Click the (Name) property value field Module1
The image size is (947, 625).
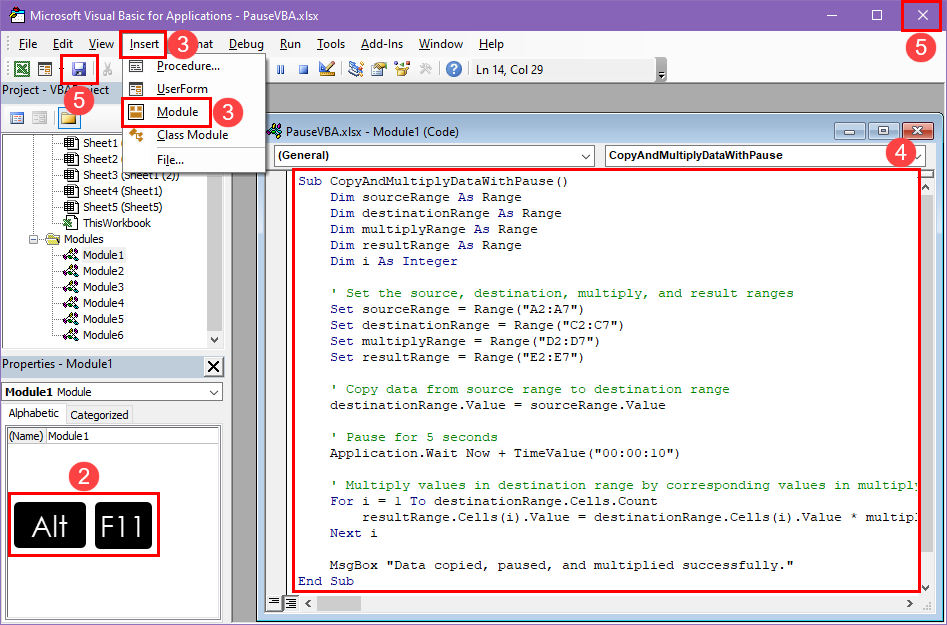coord(132,436)
